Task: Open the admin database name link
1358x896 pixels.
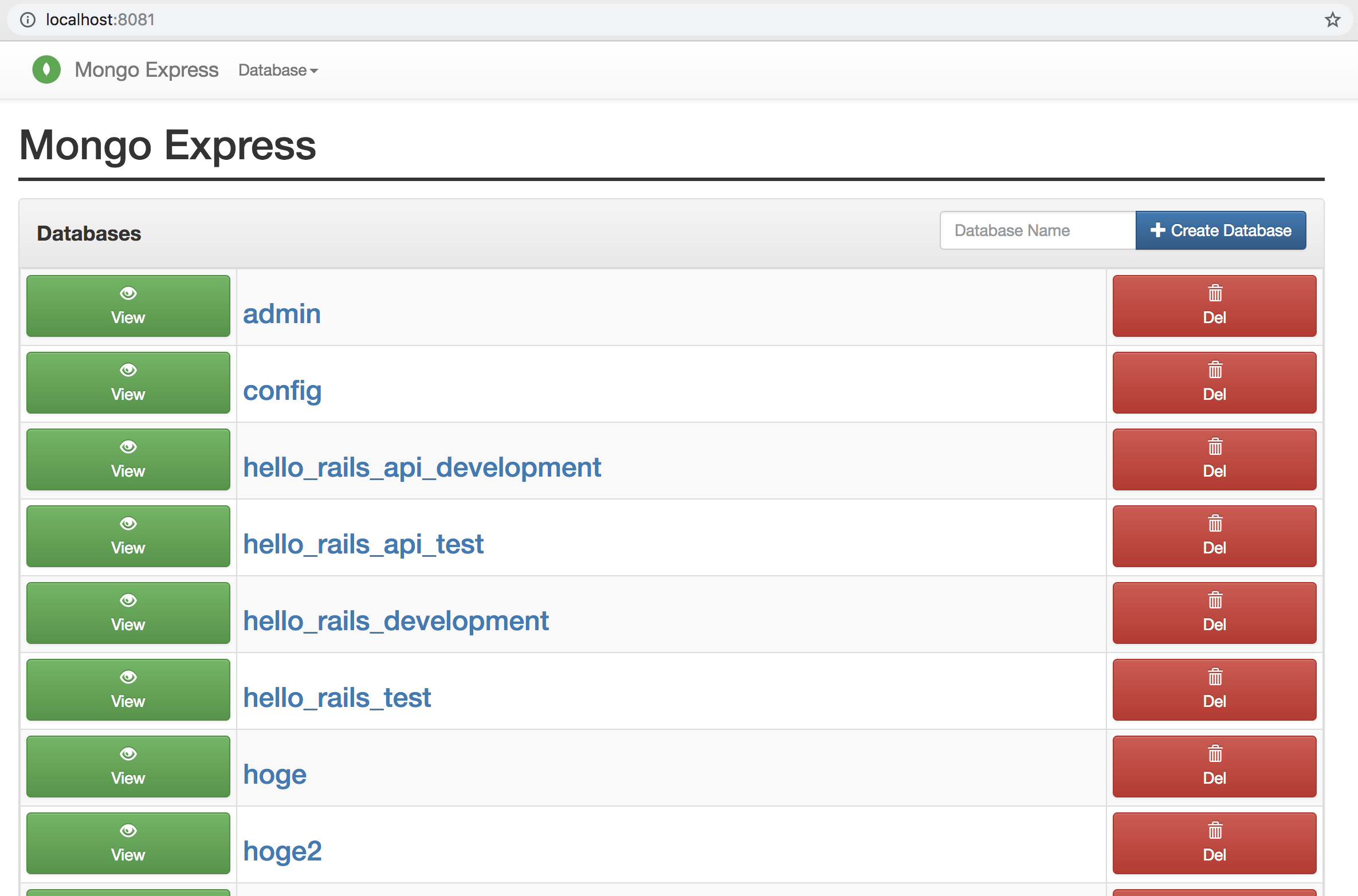Action: pyautogui.click(x=282, y=314)
